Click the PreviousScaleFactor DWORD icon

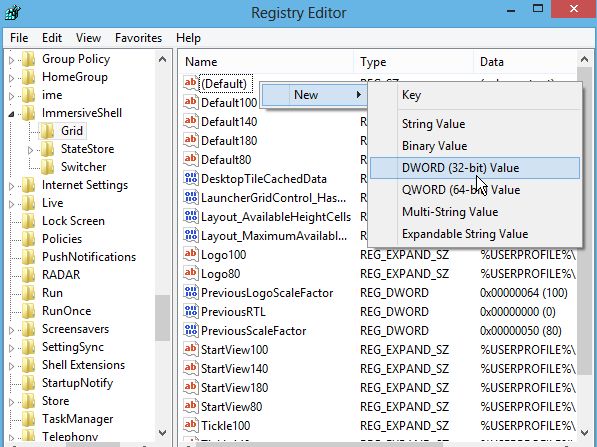coord(190,330)
